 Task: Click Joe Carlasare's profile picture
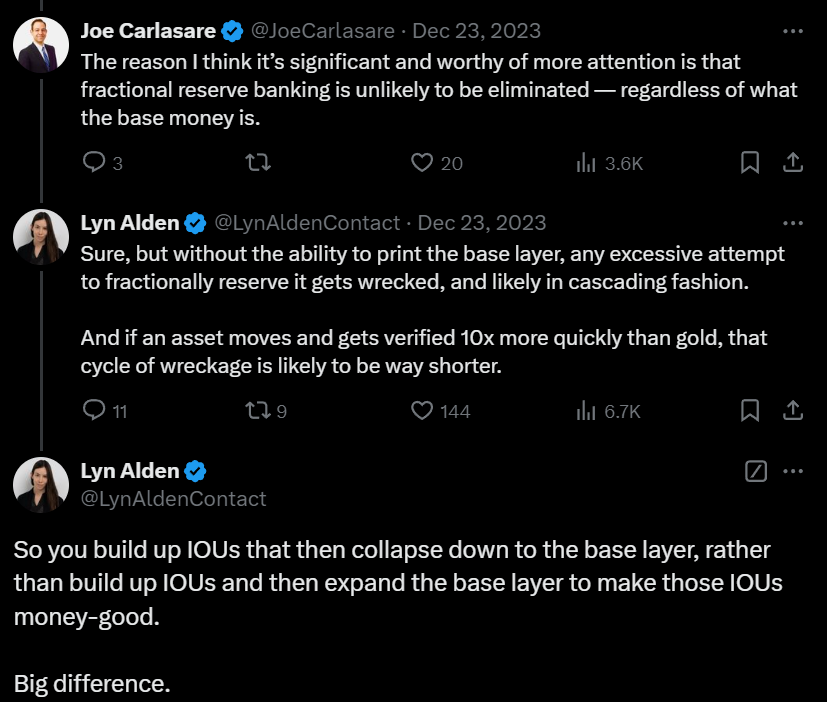41,45
